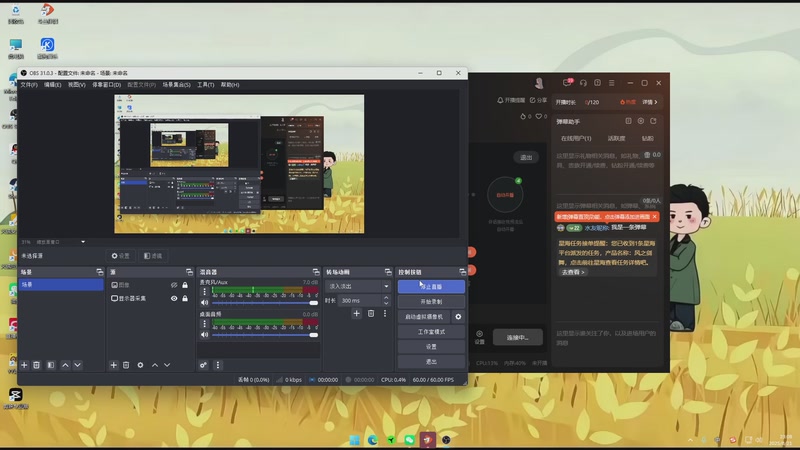
Task: Select the scene item in Scenes list
Action: tap(61, 285)
